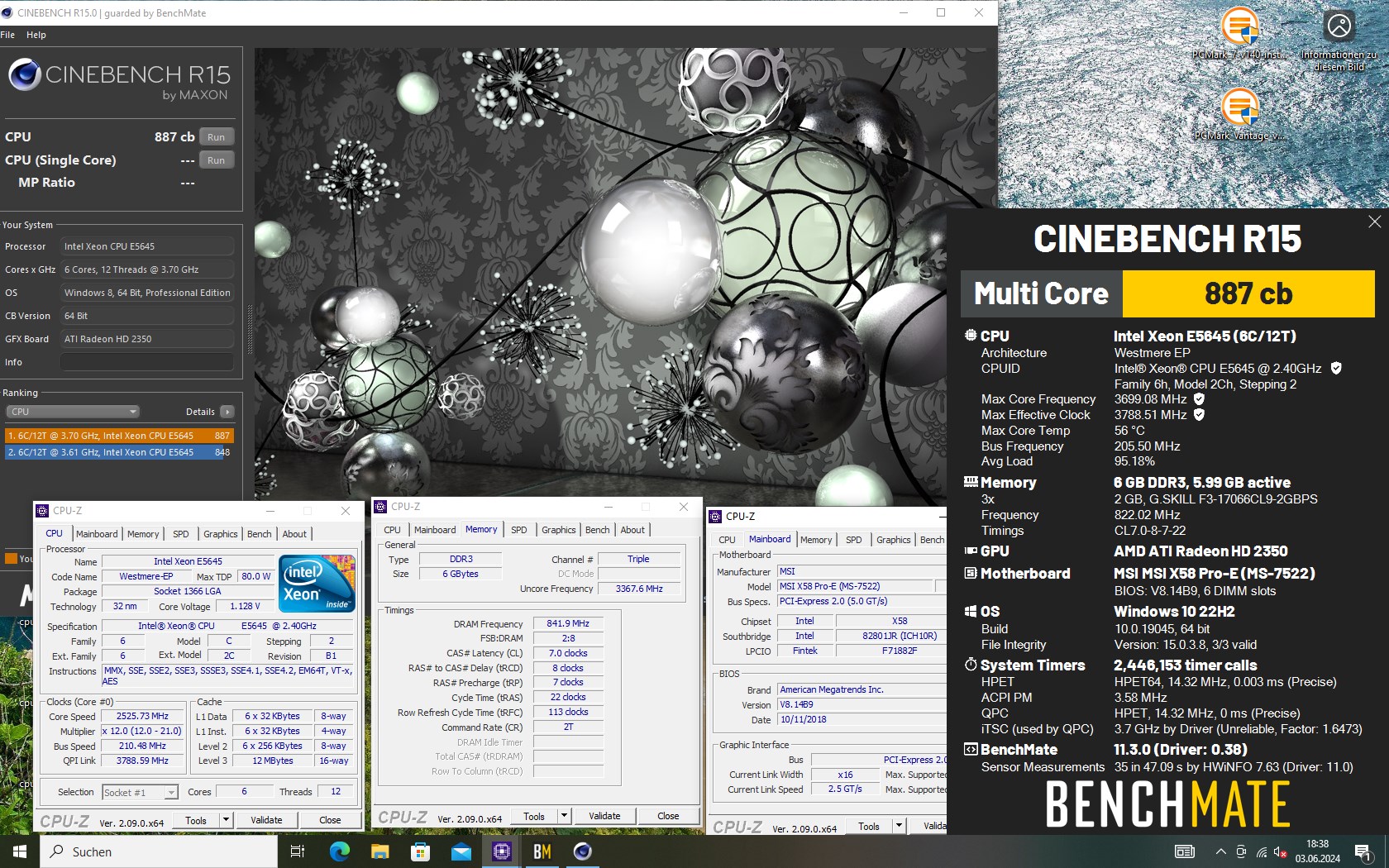Click the middle CPU-Z title bar icon
The image size is (1389, 868).
380,507
